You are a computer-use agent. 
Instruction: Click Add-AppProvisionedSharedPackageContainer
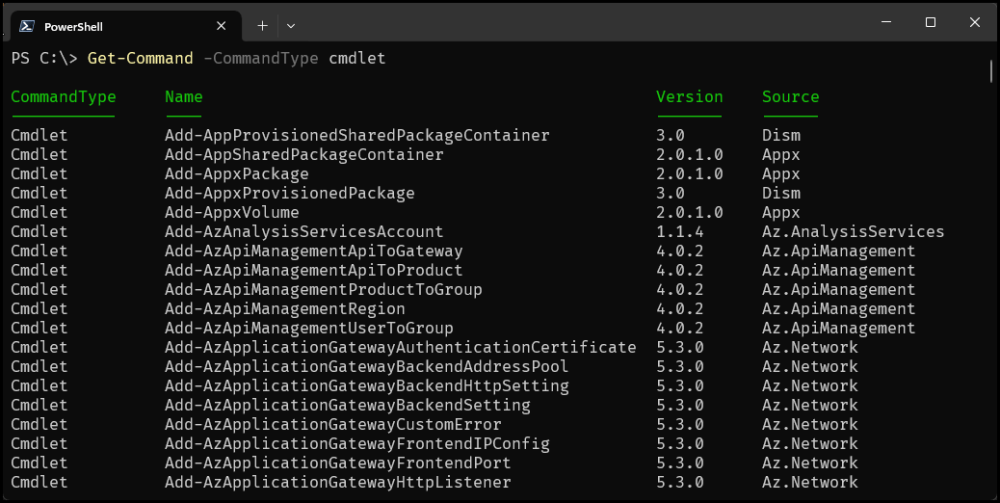[357, 136]
